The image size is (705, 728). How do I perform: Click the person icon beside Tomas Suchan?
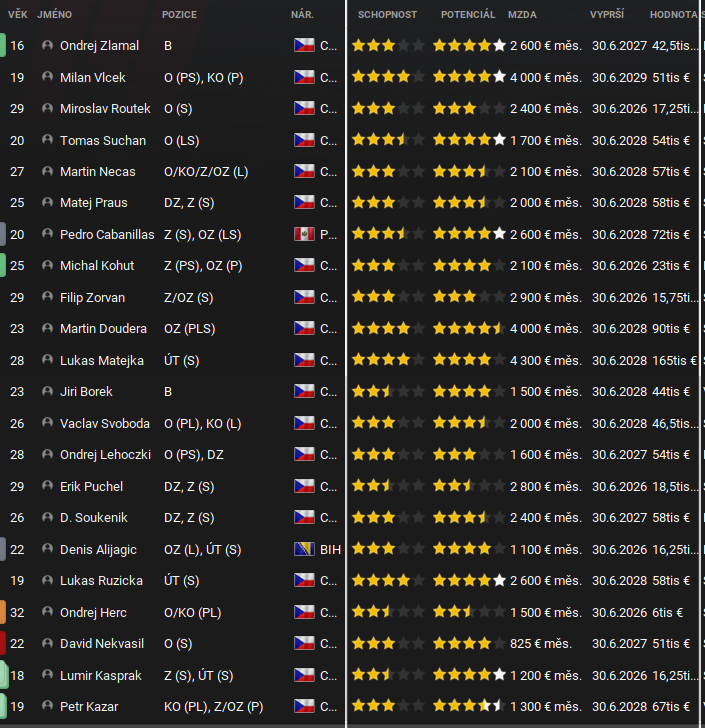coord(47,140)
